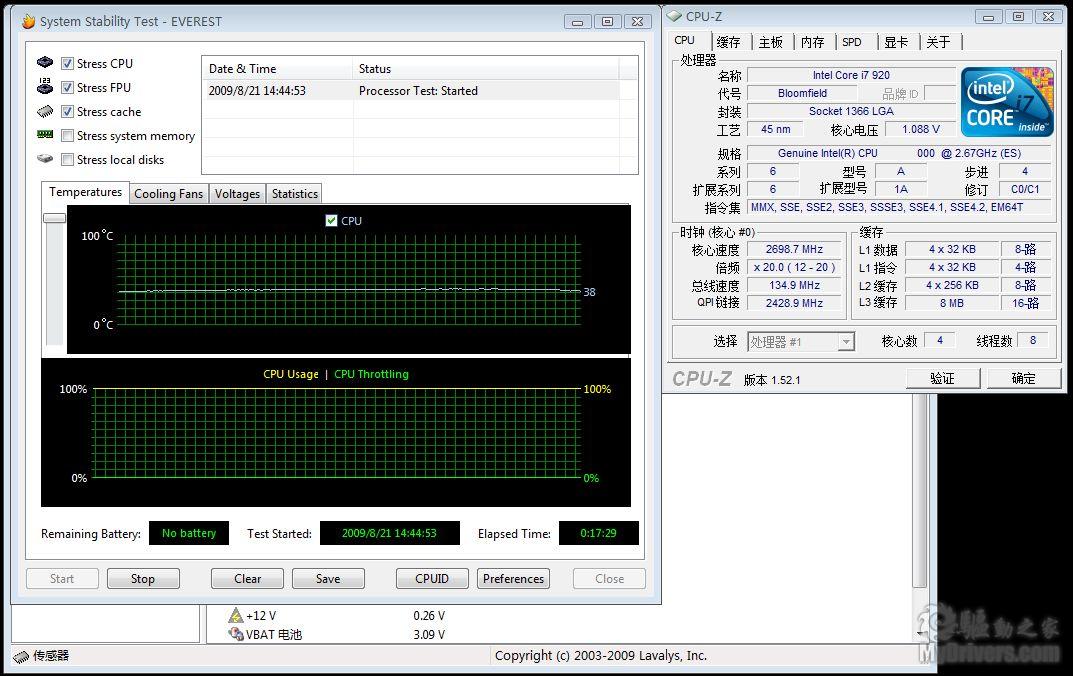Click the Stop button
1073x676 pixels.
tap(143, 578)
